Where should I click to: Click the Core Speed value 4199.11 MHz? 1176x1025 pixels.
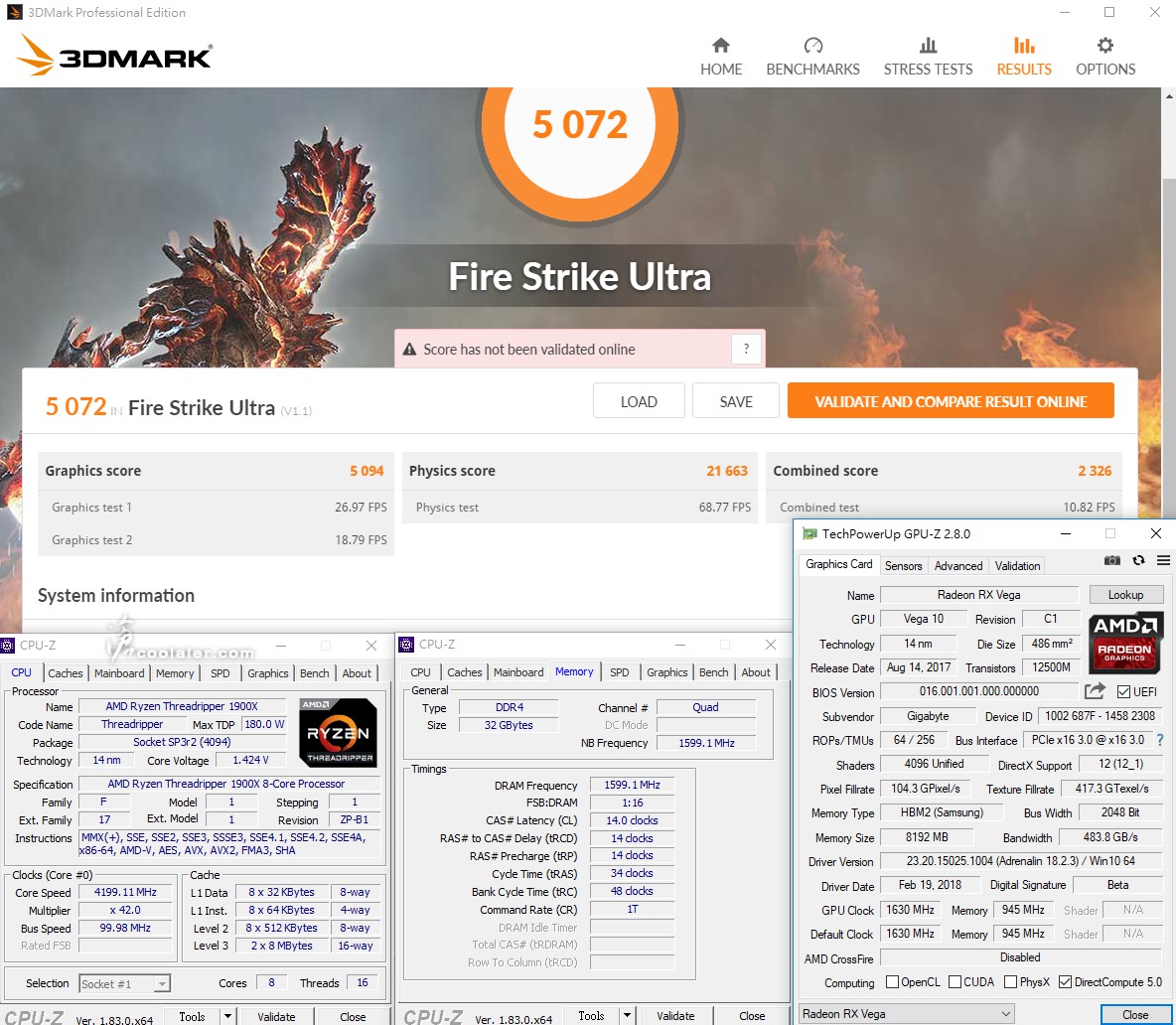[x=125, y=892]
